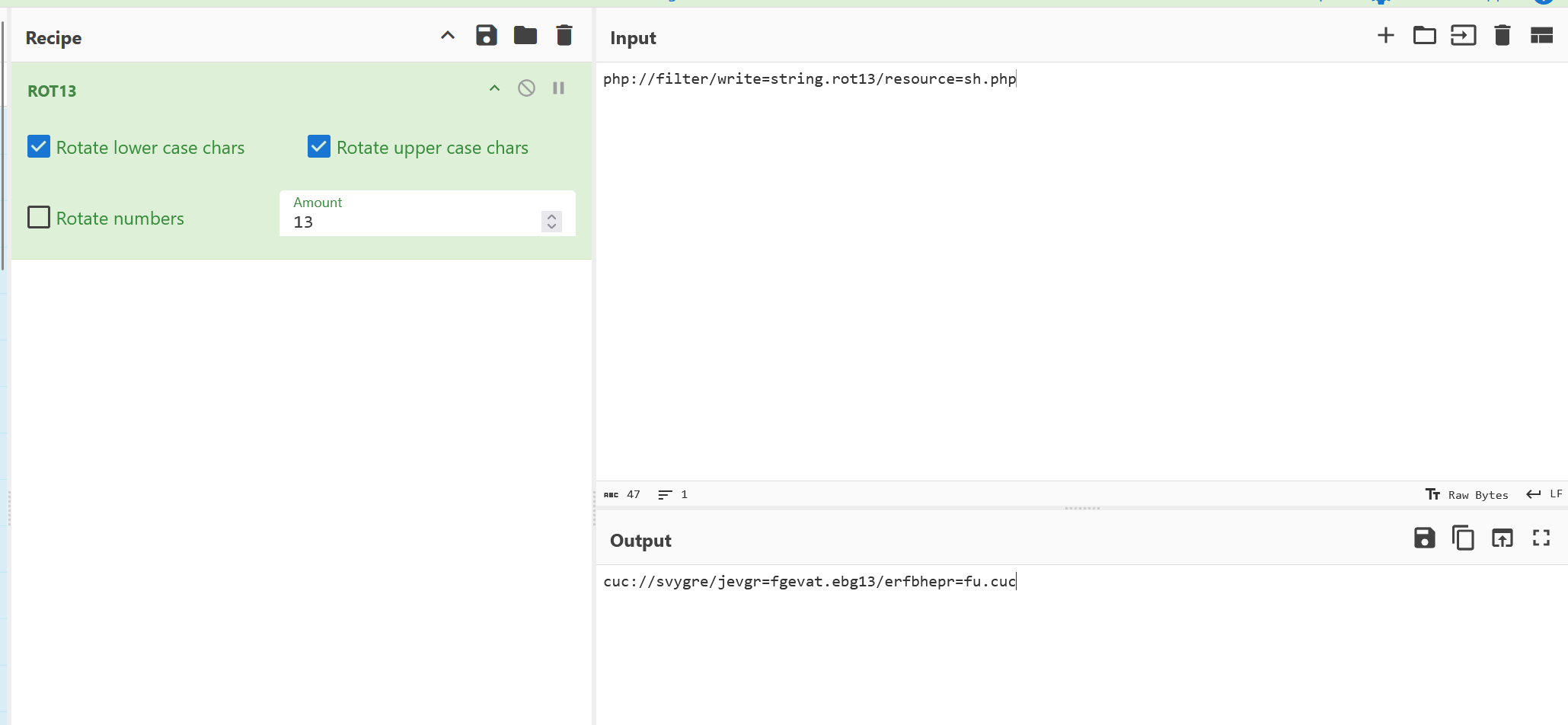Clear the recipe with the trash icon
Screen dimensions: 1568x725
(564, 36)
